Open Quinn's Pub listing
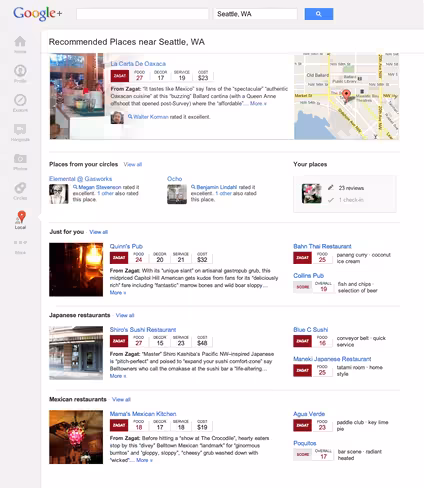424x488 pixels. 126,246
